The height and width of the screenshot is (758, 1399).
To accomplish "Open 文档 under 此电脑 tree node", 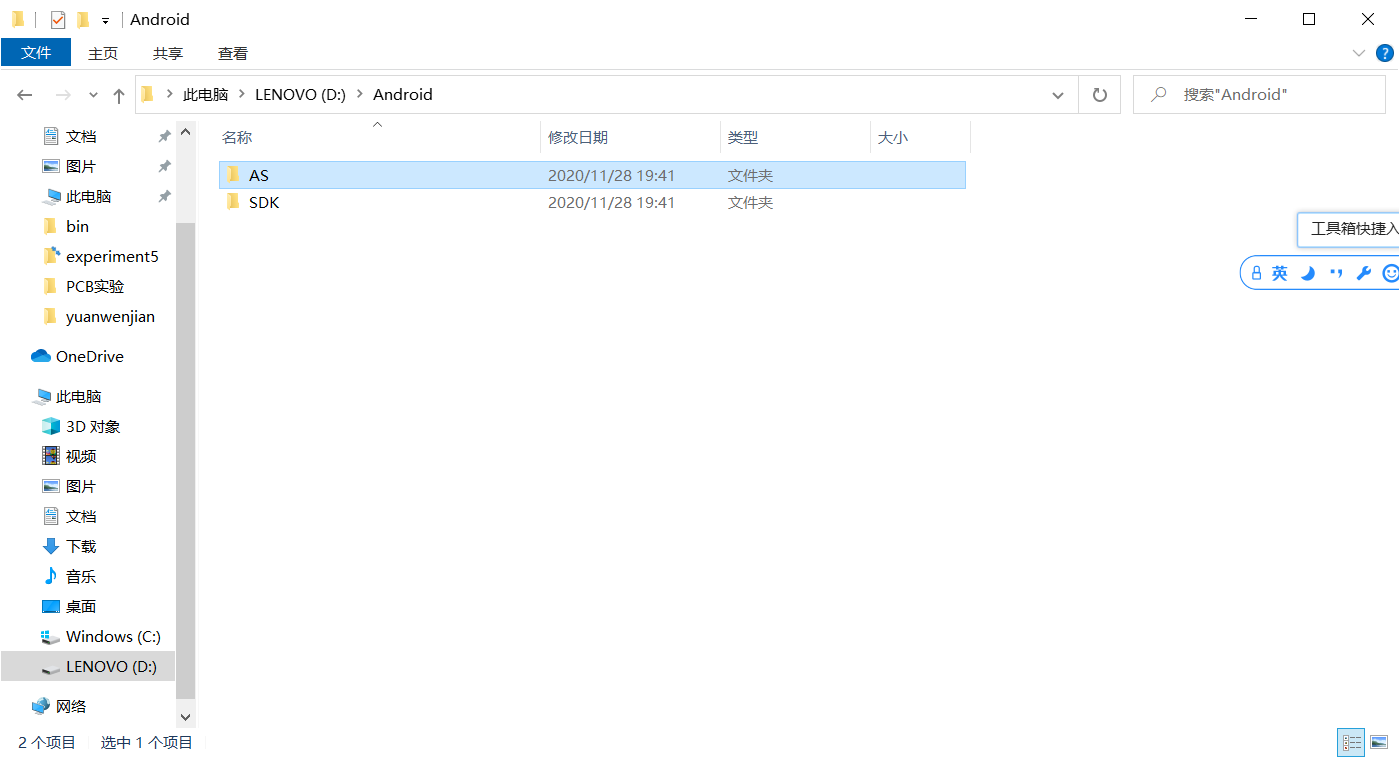I will [x=81, y=516].
